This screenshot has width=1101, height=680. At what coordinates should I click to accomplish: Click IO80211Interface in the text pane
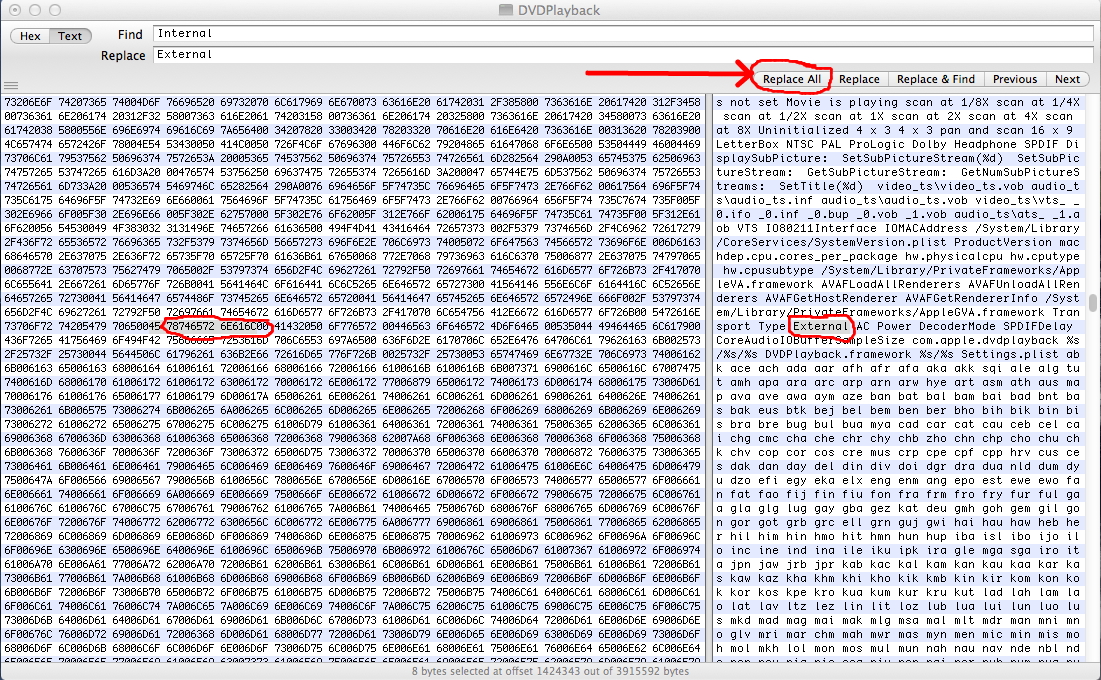click(x=821, y=228)
